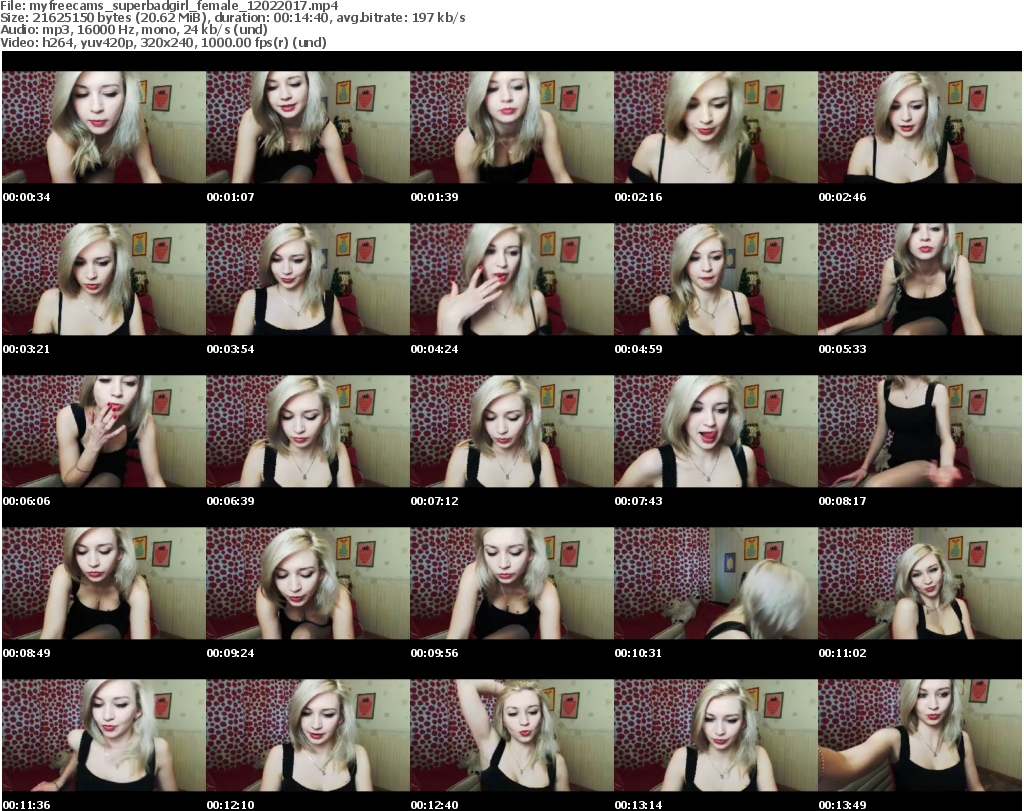Select the thumbnail frame at 00:05:33

pos(920,279)
